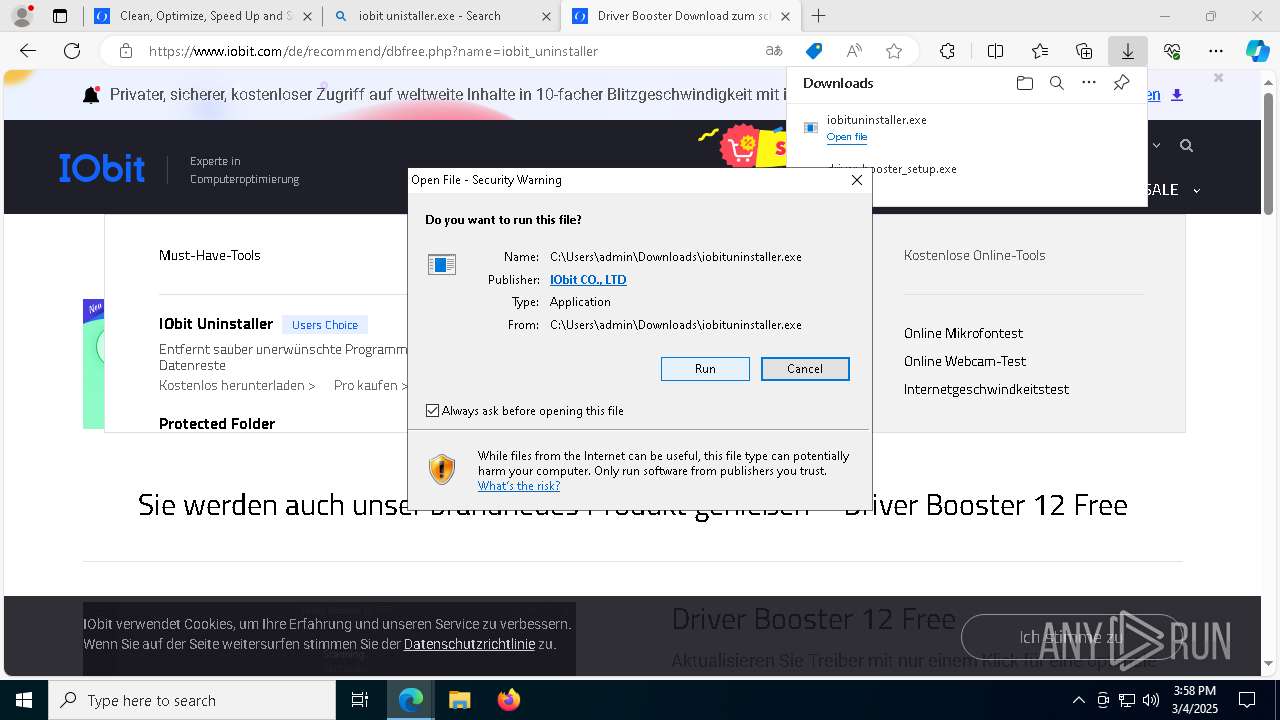Click Run in the Security Warning dialog

(705, 369)
